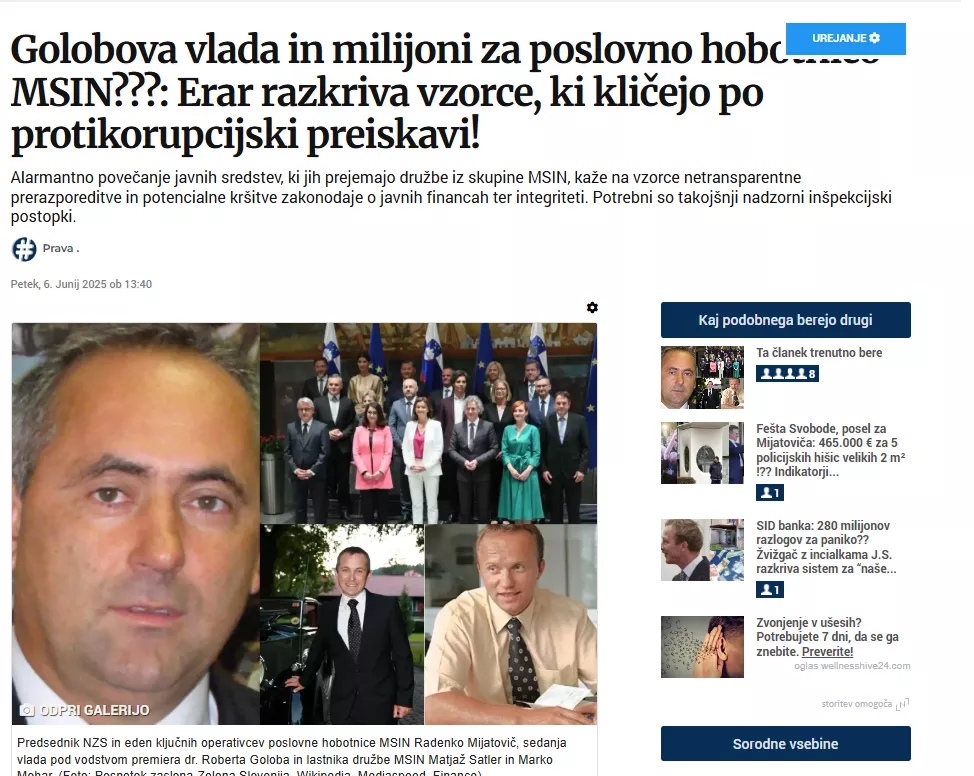974x776 pixels.
Task: Open the Fešta Svobode article thumbnail
Action: pyautogui.click(x=703, y=453)
